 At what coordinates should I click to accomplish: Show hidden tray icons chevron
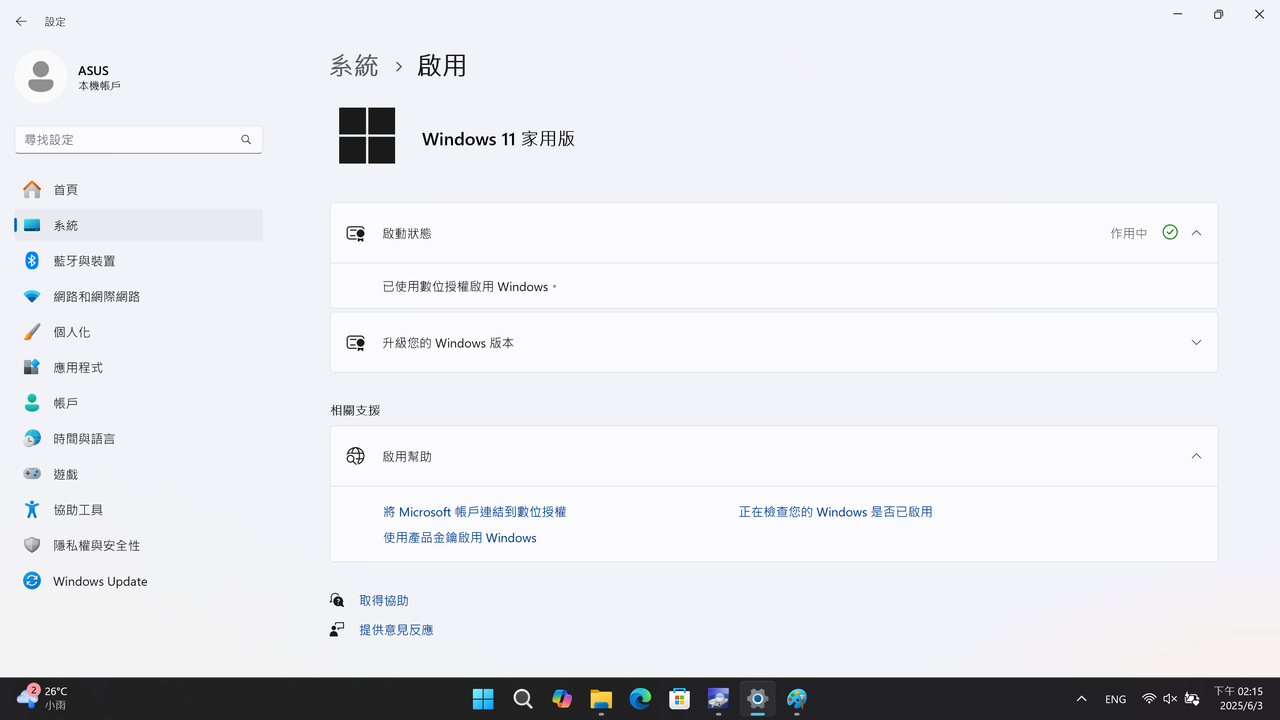pos(1081,699)
